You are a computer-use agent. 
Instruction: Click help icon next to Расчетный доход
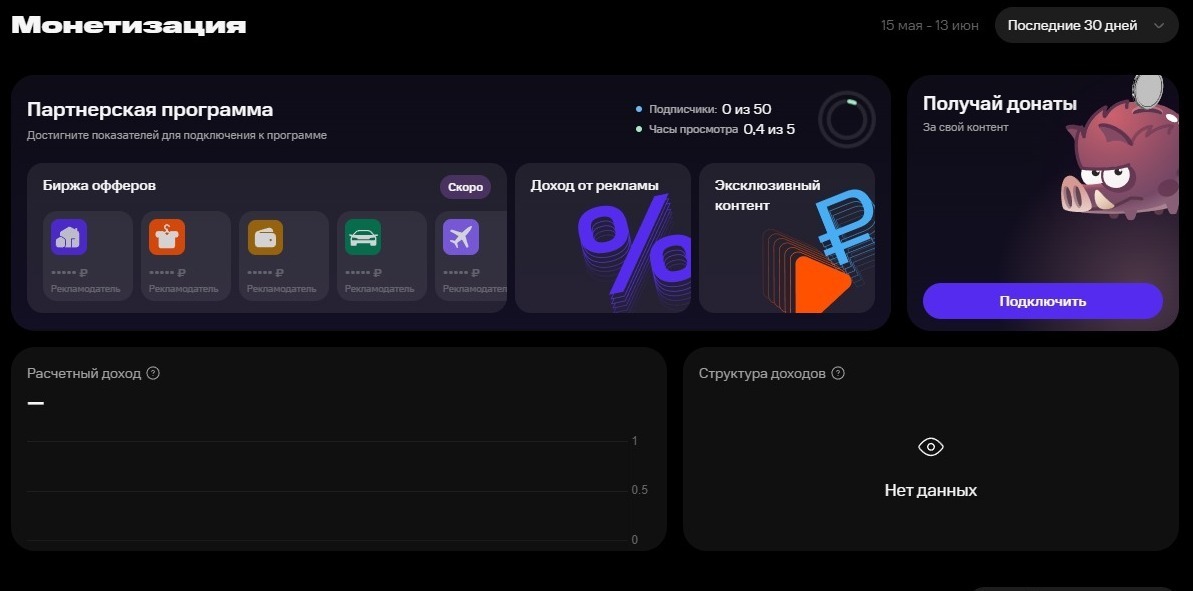[153, 373]
